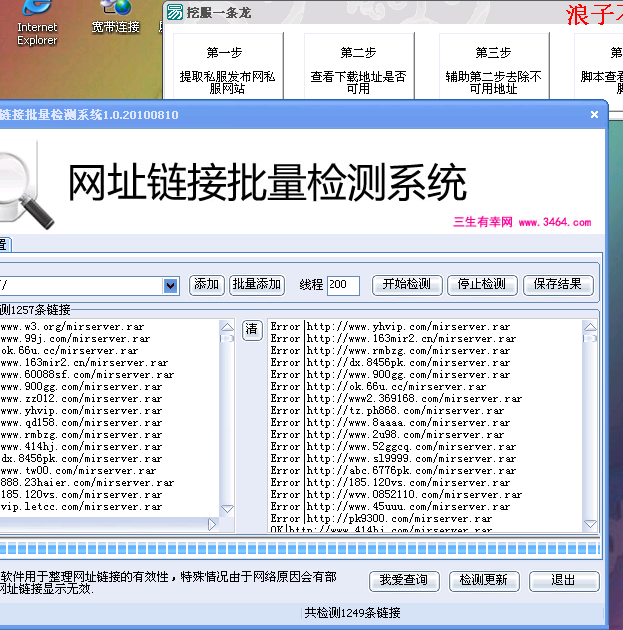Select 第三步 remove unavailable addresses step
This screenshot has height=630, width=623.
click(x=493, y=65)
